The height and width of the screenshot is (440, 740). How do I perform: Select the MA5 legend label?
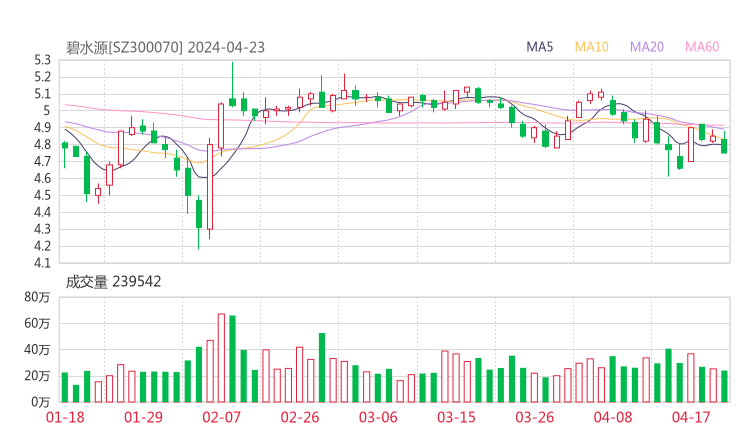[539, 47]
